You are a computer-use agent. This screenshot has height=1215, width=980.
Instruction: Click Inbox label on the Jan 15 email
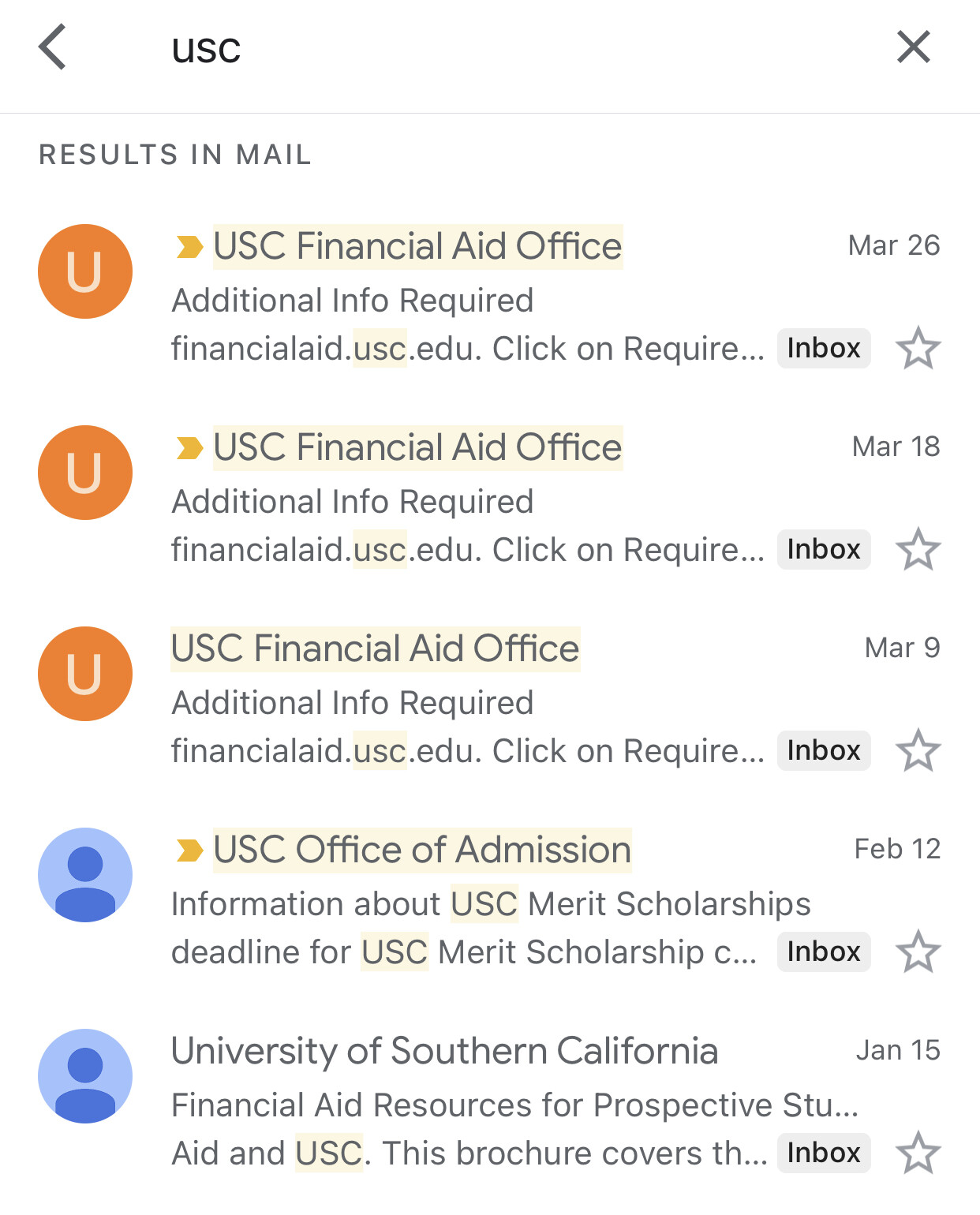(x=824, y=1153)
